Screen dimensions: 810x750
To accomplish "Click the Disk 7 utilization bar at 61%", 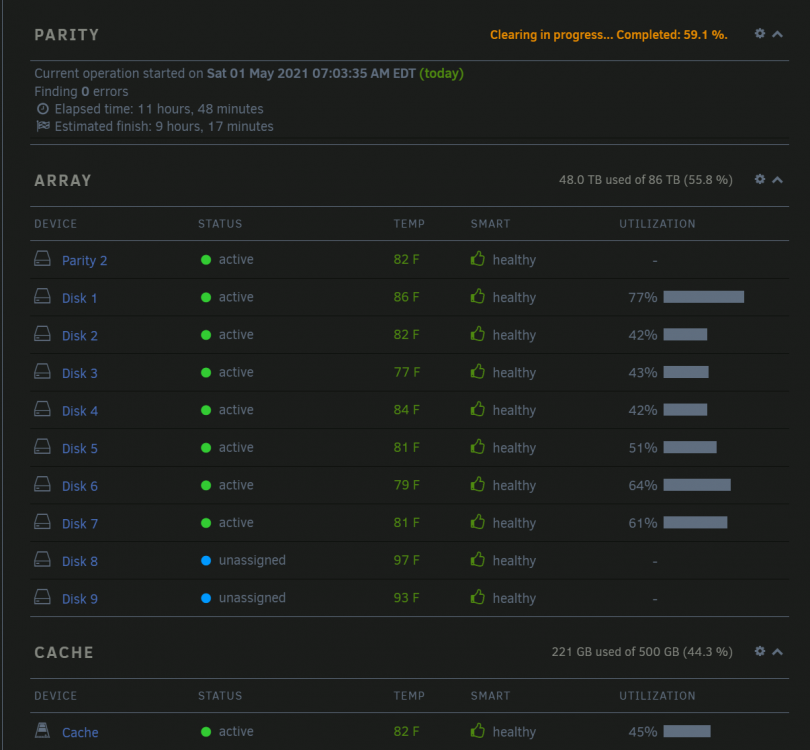I will pyautogui.click(x=695, y=523).
